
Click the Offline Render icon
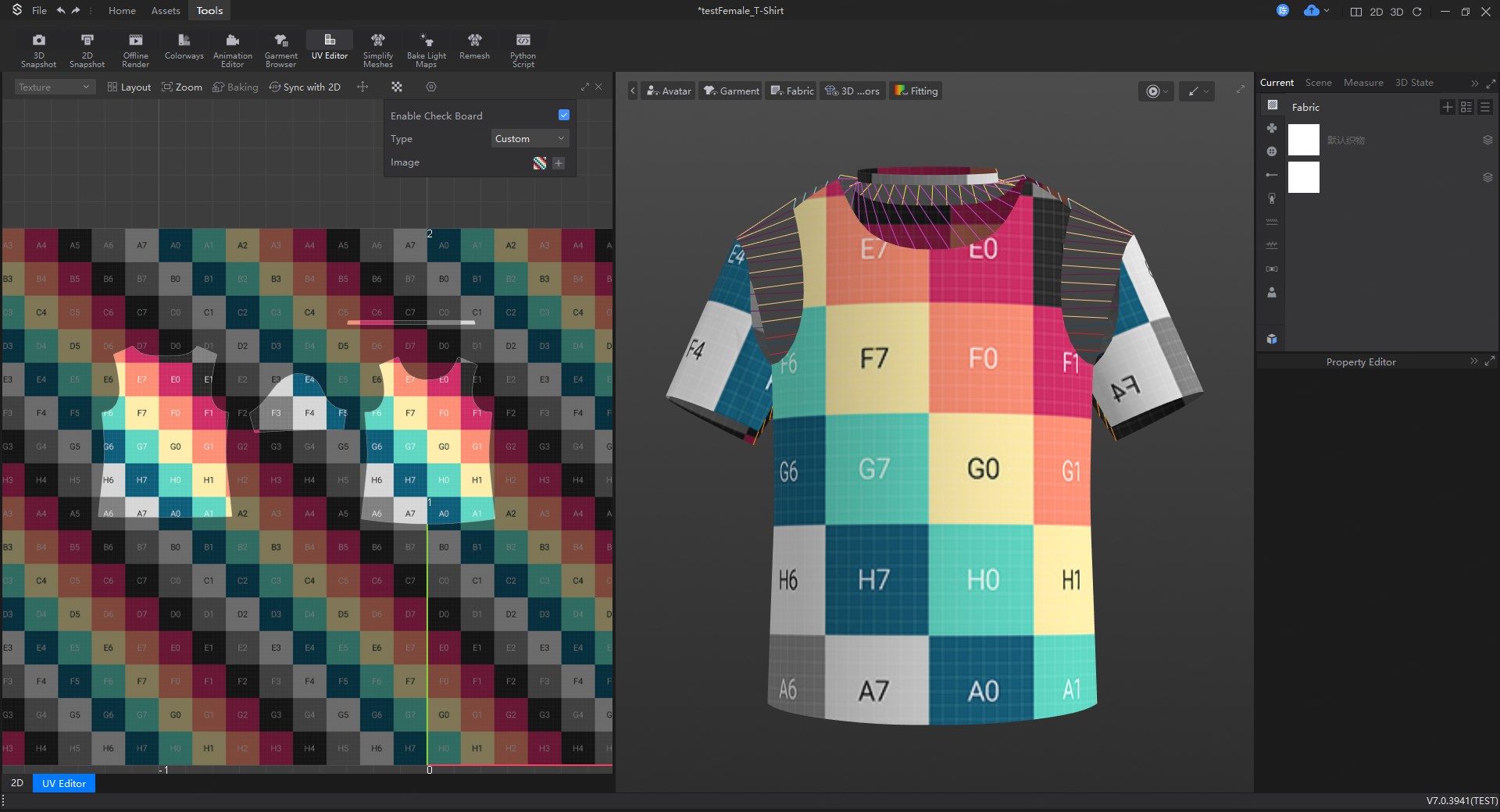135,50
